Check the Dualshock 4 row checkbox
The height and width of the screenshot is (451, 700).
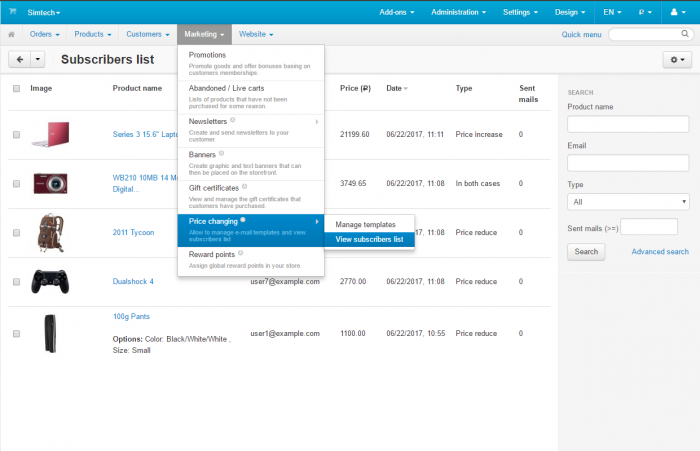(x=17, y=282)
